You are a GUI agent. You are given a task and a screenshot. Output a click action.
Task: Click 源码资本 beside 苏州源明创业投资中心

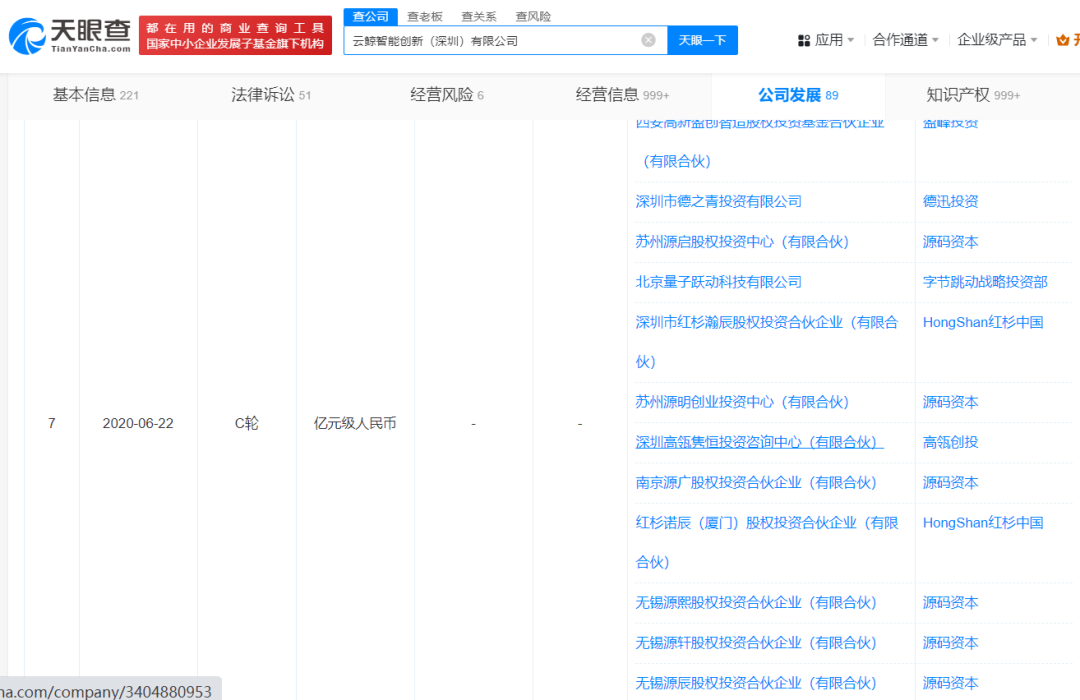(951, 402)
